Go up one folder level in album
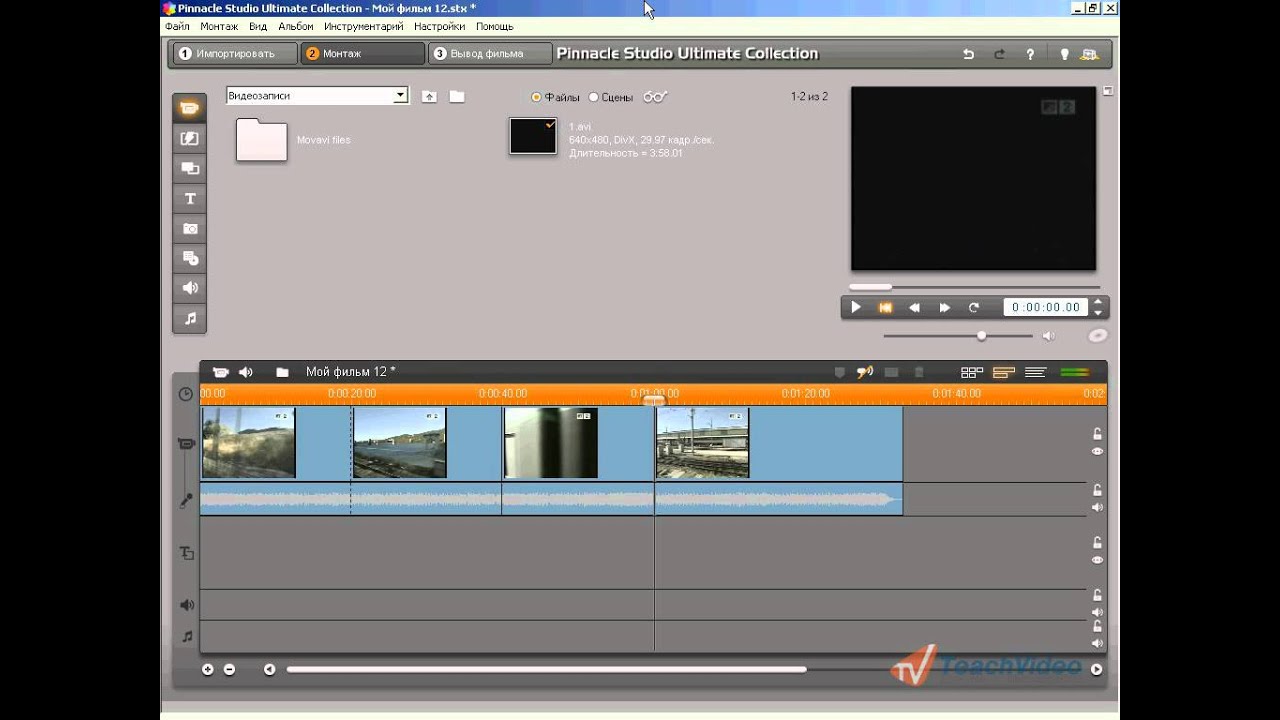Image resolution: width=1280 pixels, height=720 pixels. pyautogui.click(x=429, y=96)
